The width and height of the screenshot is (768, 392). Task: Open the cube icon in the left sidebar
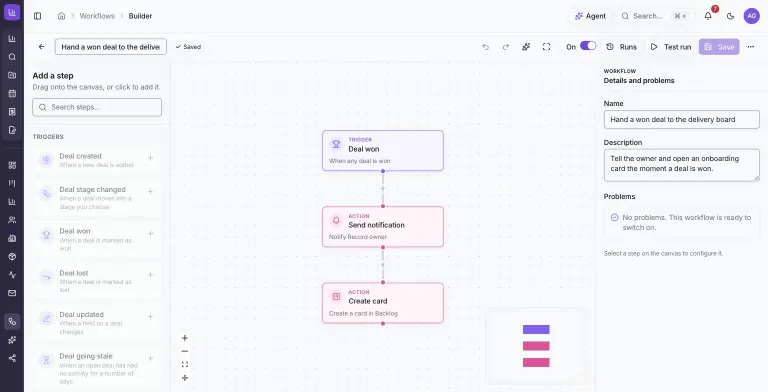tap(12, 256)
